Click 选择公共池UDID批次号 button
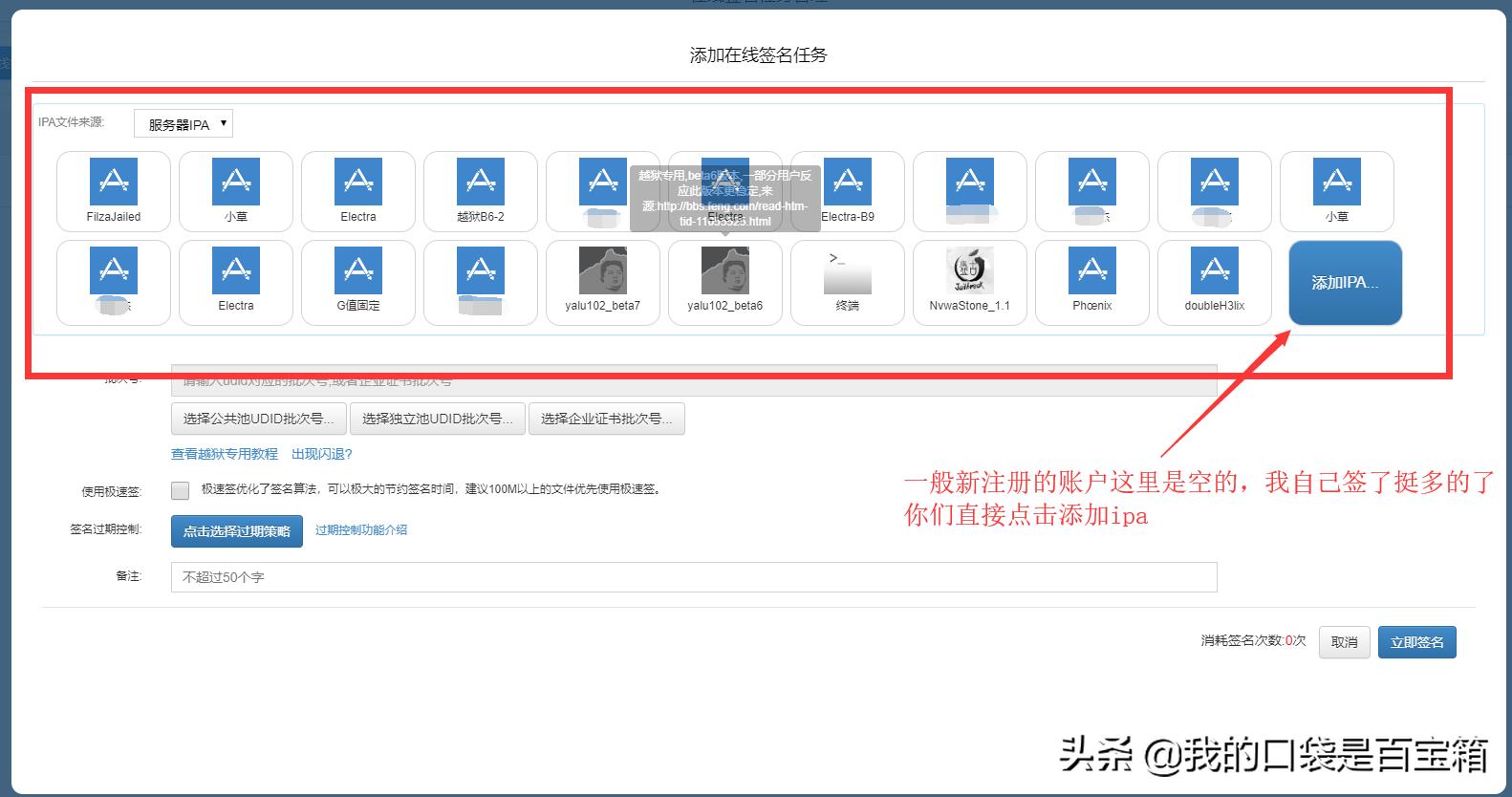The width and height of the screenshot is (1512, 797). coord(259,419)
